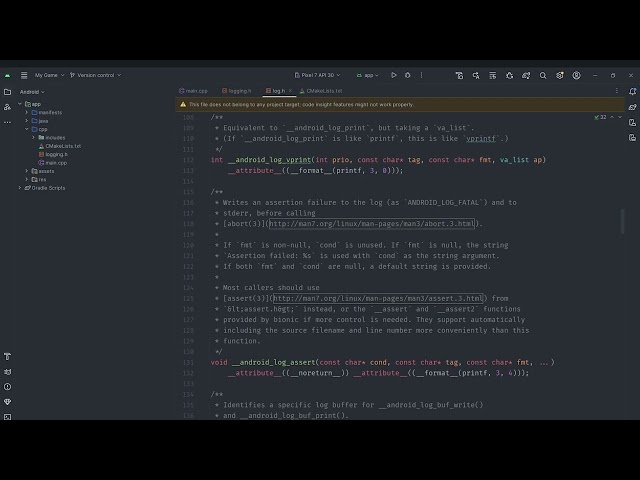
Task: Click the underlined vprintf reference in comment
Action: [480, 139]
